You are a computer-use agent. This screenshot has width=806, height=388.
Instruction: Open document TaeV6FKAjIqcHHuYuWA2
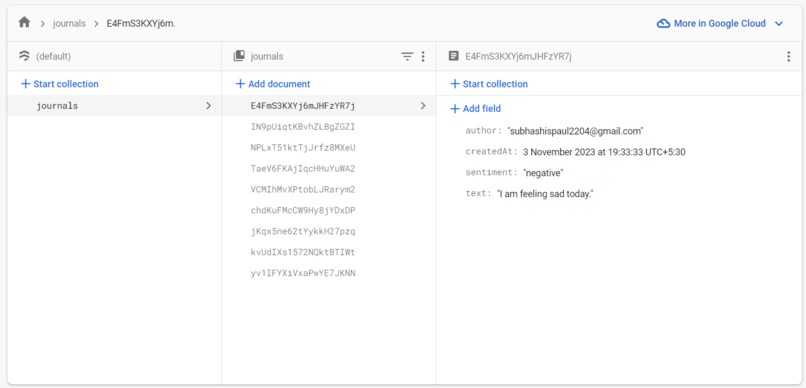303,169
